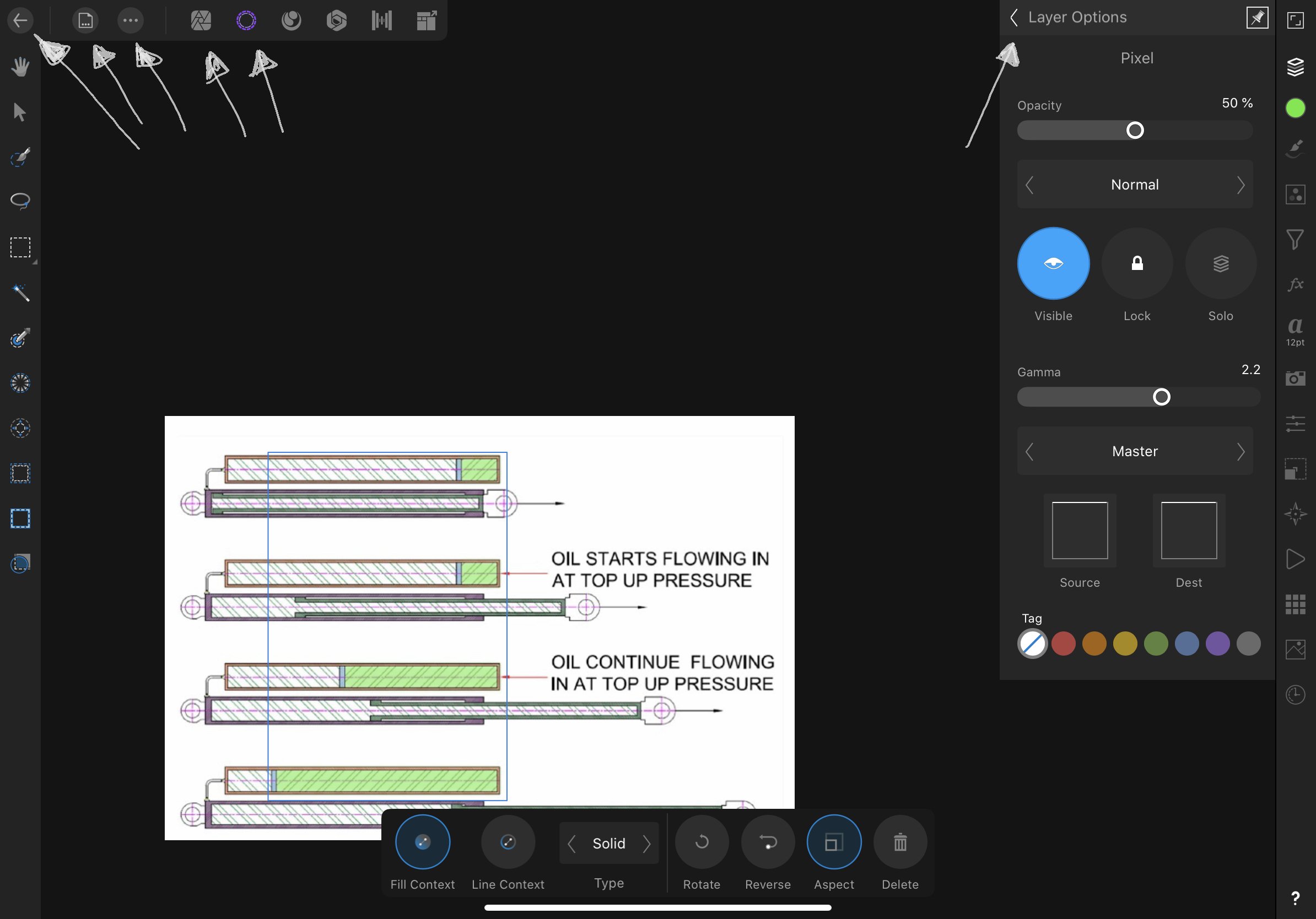Switch to the Export persona
1316x919 pixels.
pyautogui.click(x=427, y=20)
